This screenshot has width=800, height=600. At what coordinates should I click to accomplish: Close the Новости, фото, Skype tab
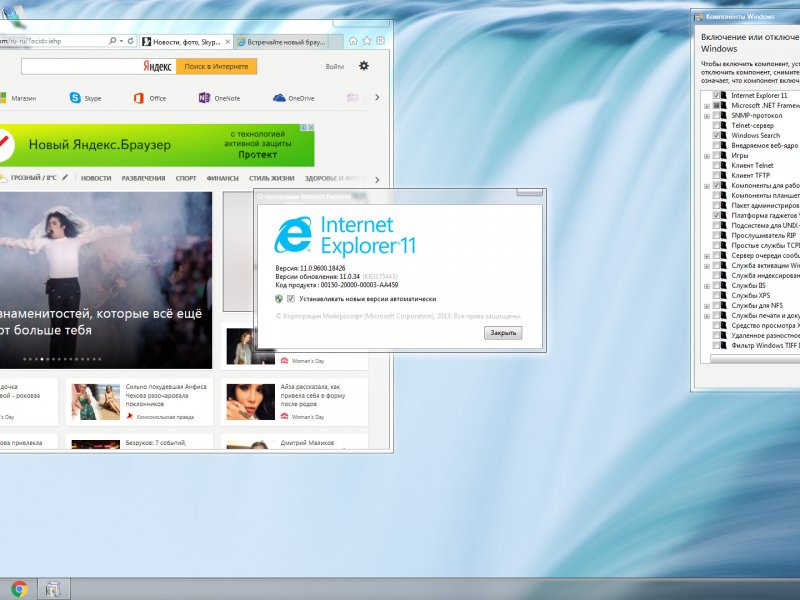[x=228, y=42]
